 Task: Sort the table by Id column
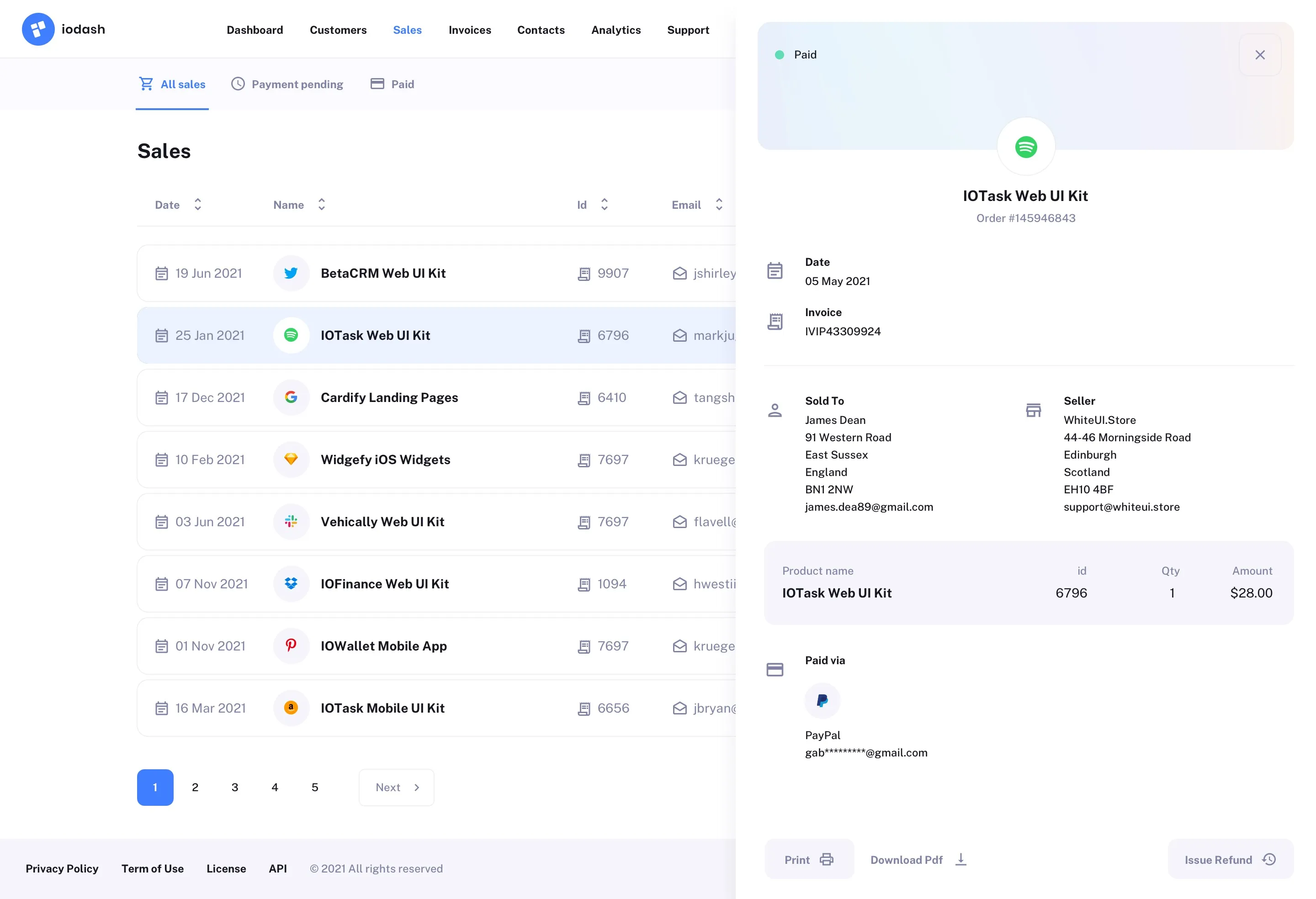(x=604, y=204)
